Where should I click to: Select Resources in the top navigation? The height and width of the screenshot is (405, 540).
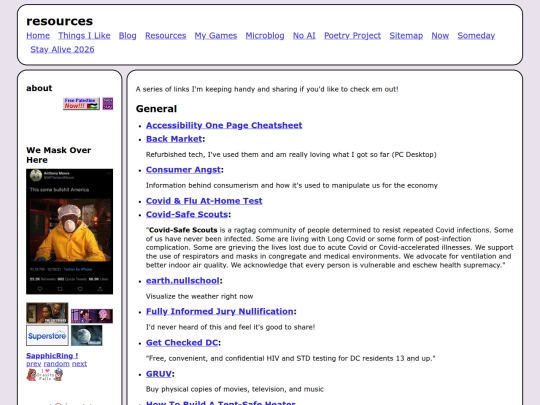[165, 35]
